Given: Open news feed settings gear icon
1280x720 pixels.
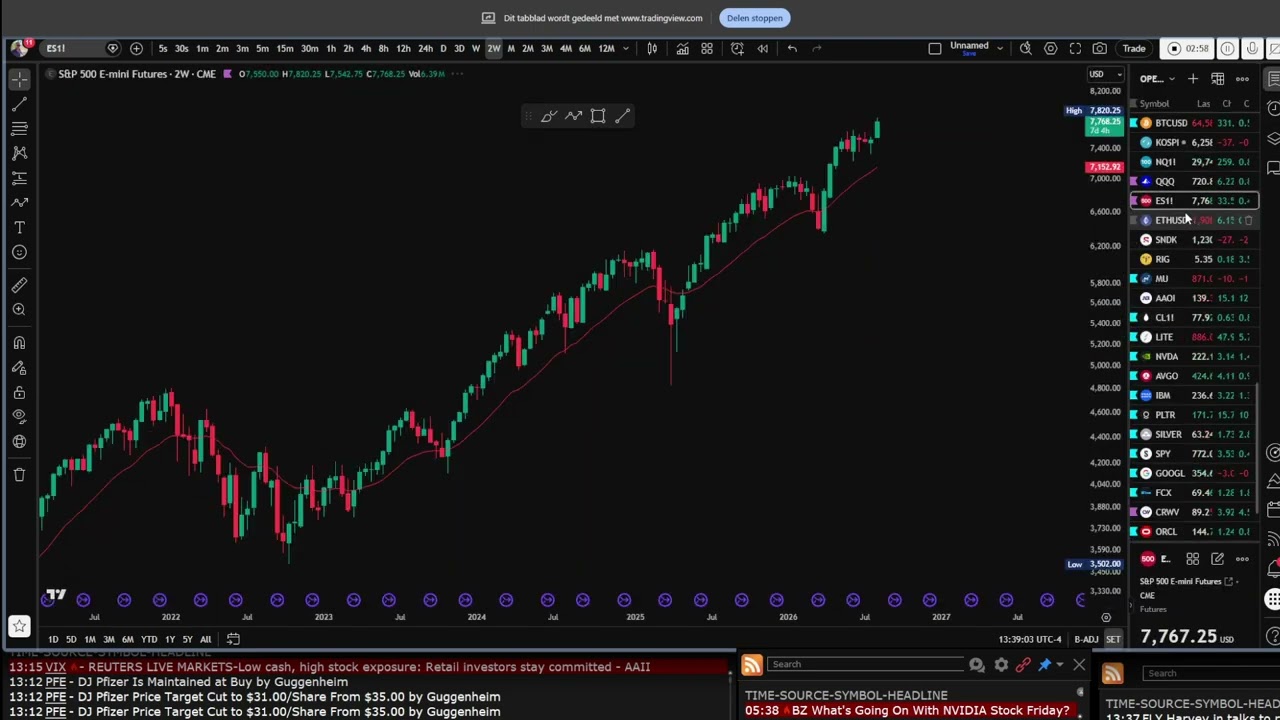Looking at the screenshot, I should pos(1001,664).
